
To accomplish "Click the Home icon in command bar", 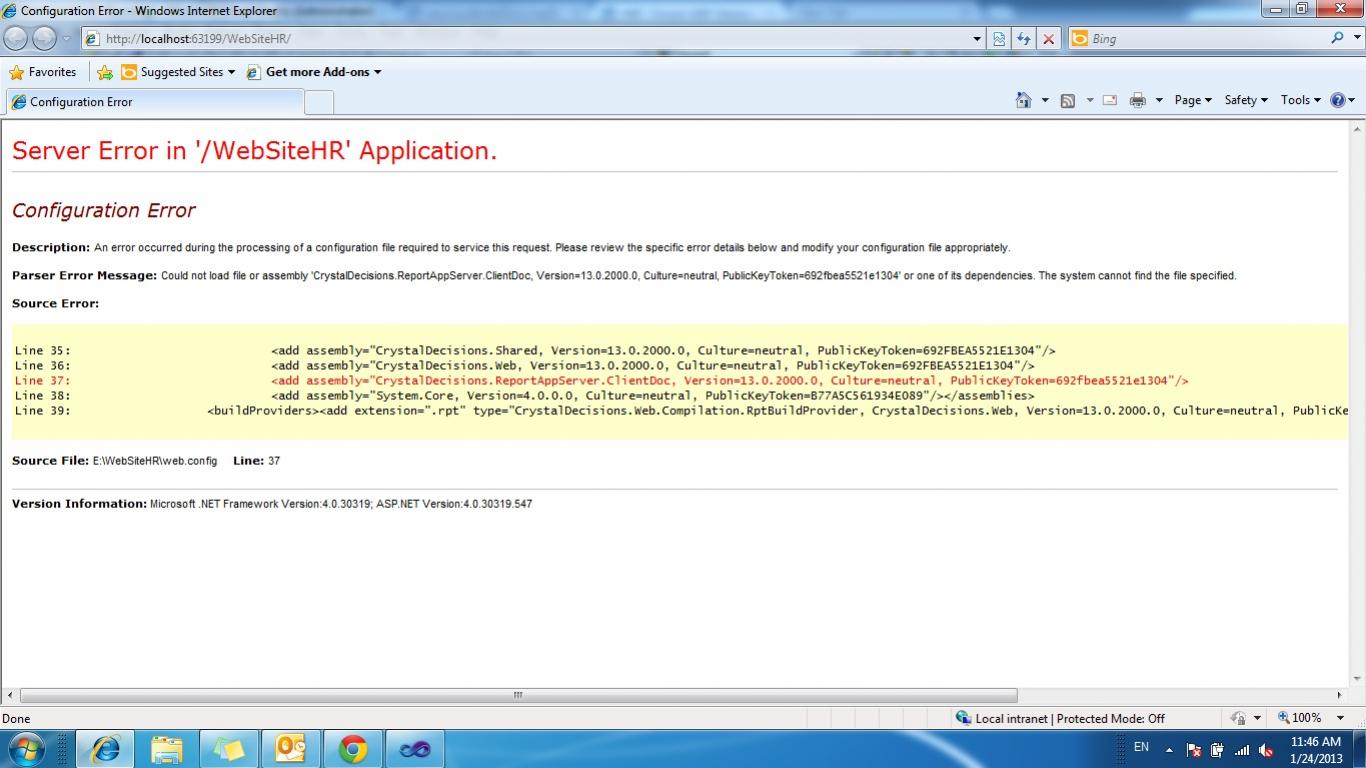I will [x=1023, y=100].
